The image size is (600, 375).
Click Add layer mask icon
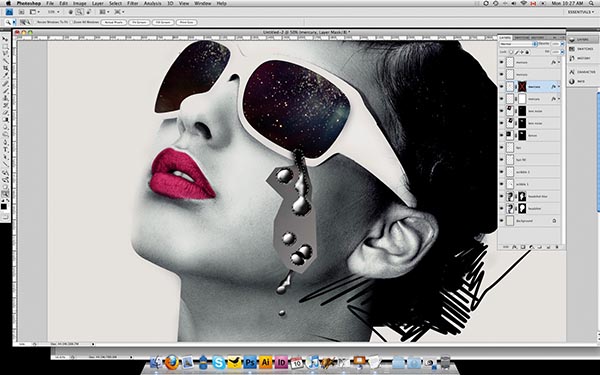click(523, 247)
